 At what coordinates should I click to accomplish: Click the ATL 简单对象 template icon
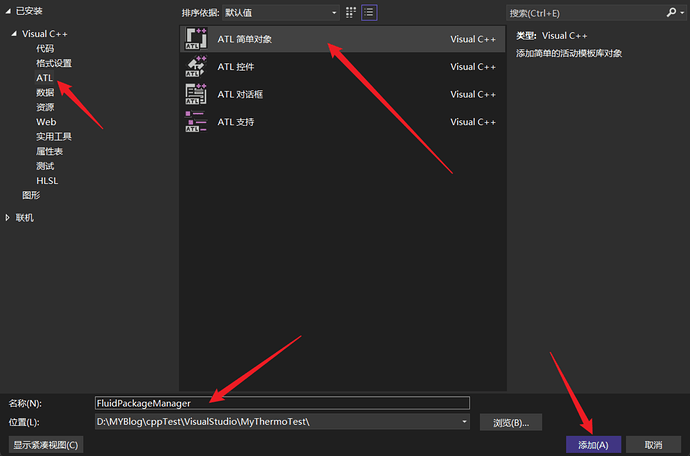[x=196, y=39]
